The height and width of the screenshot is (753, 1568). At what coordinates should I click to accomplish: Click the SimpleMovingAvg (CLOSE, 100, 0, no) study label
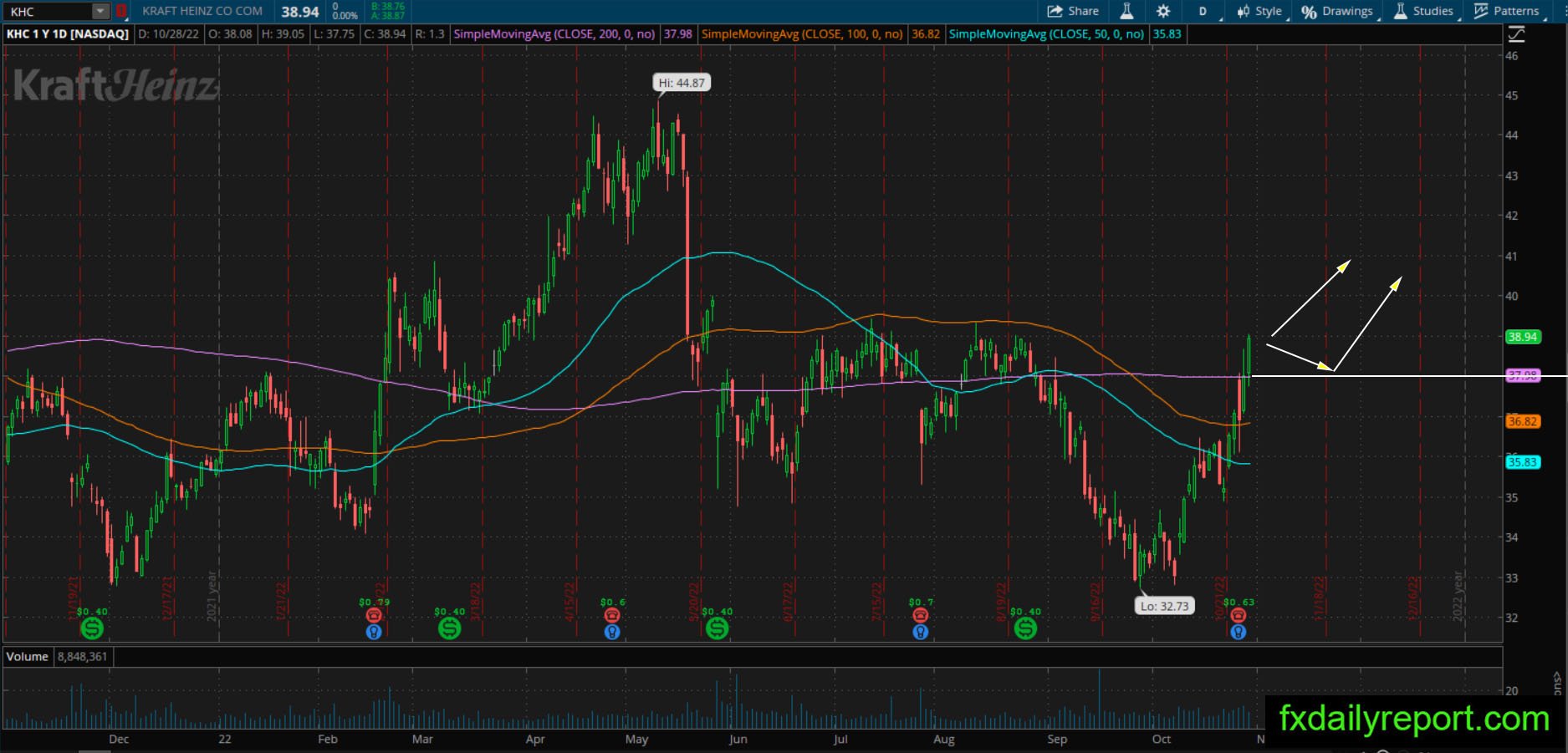point(802,34)
